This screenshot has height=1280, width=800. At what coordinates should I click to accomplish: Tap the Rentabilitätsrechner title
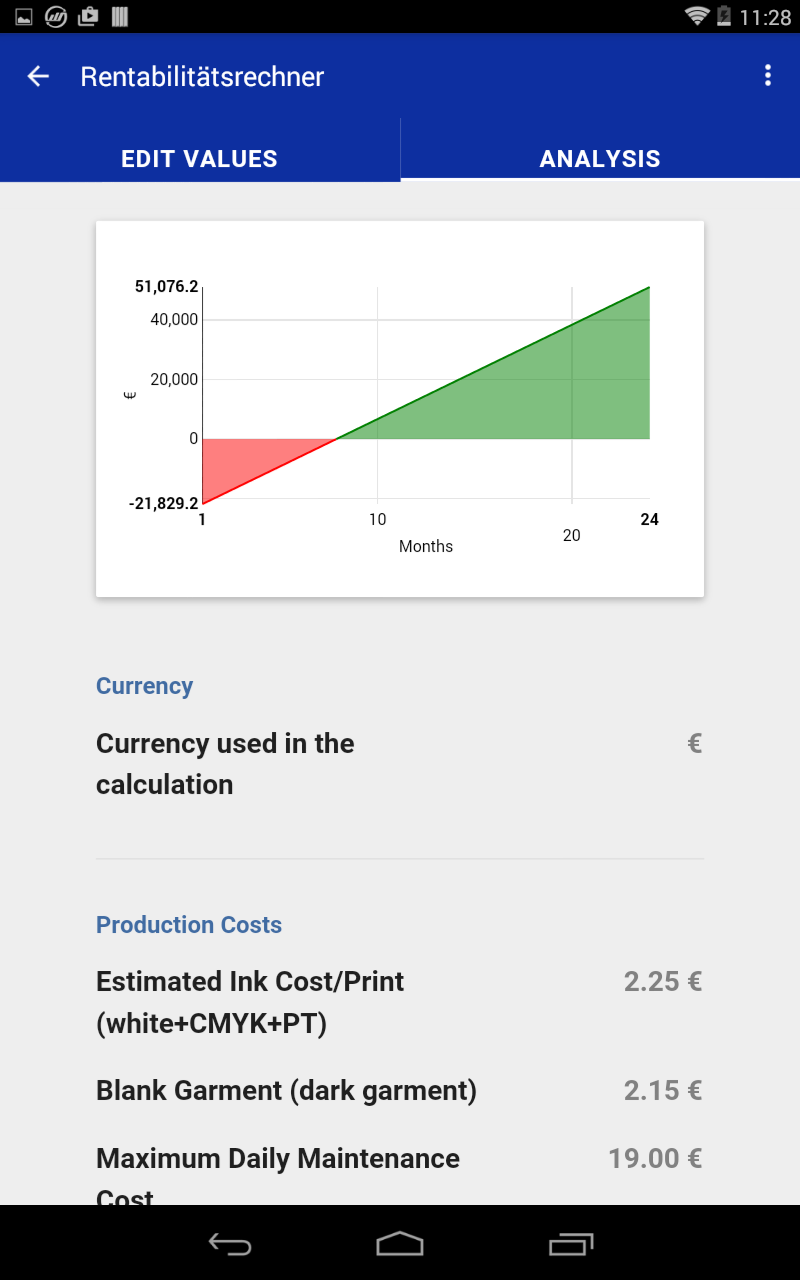point(202,77)
